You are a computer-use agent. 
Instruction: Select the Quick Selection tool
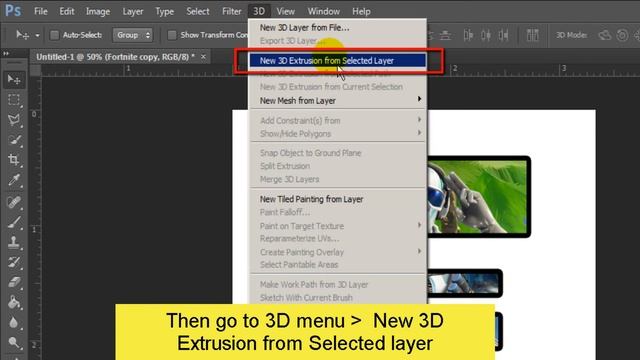pyautogui.click(x=14, y=140)
